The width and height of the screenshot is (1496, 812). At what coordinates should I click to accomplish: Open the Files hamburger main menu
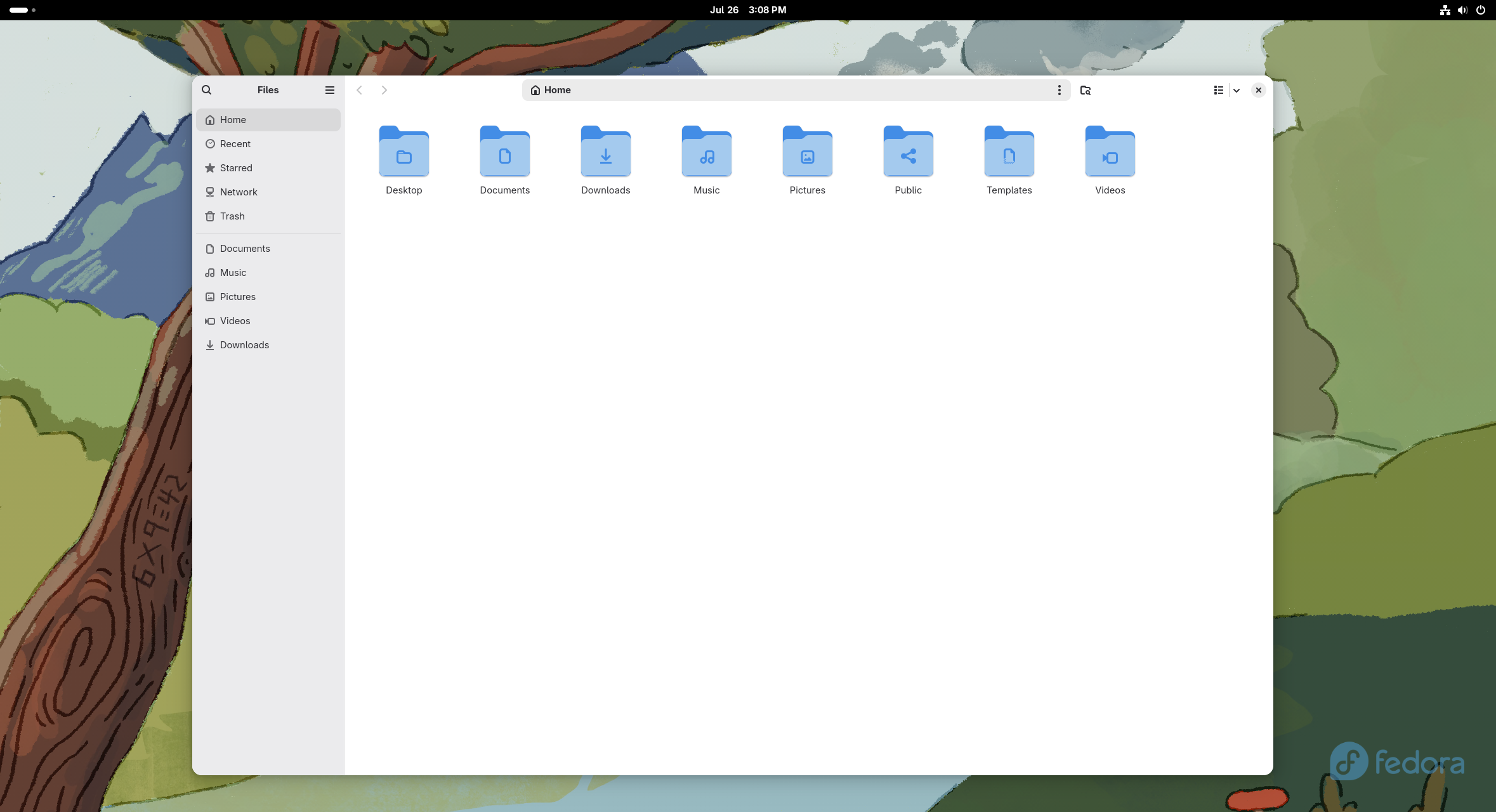330,90
